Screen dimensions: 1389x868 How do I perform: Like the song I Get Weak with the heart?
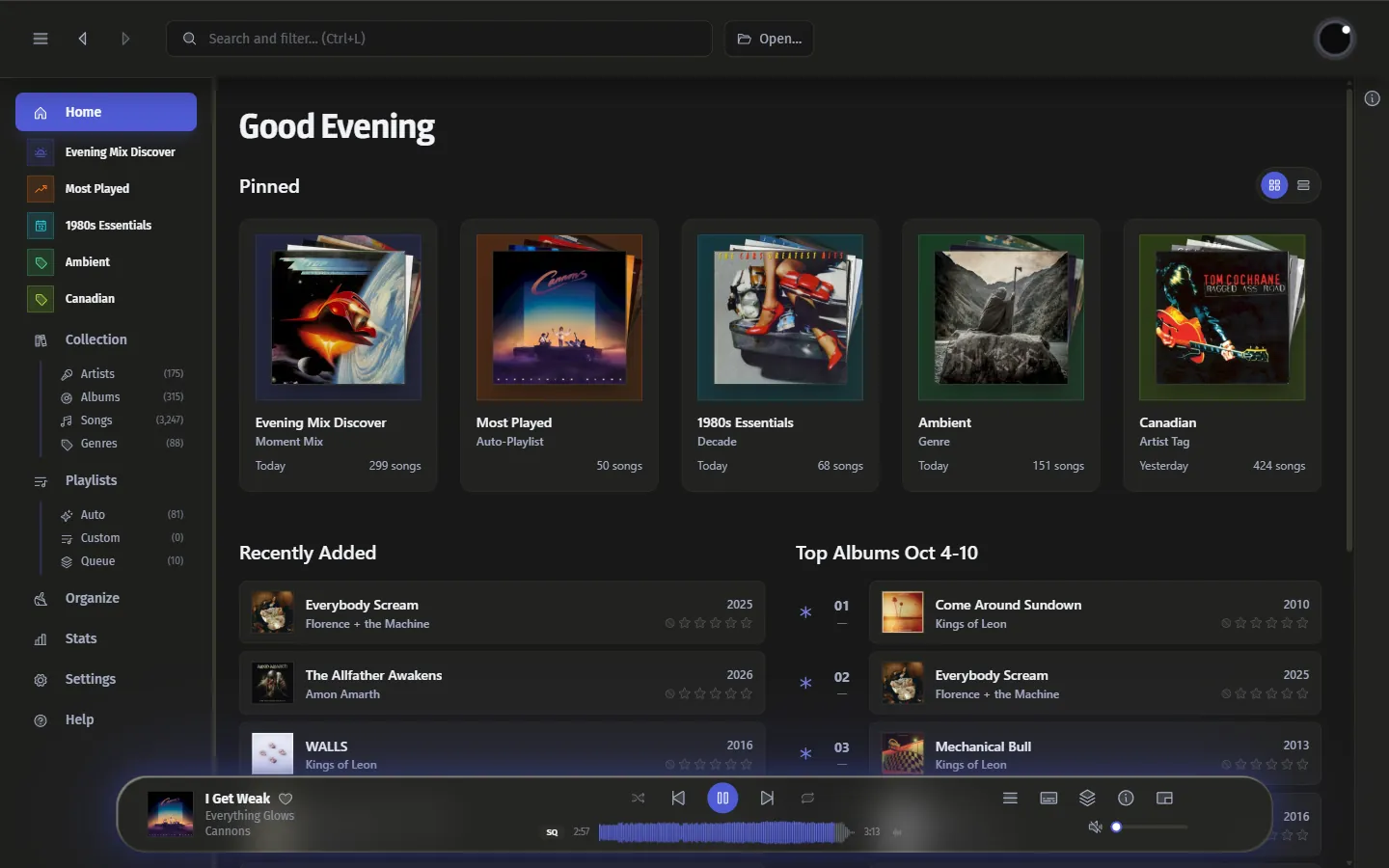[286, 799]
